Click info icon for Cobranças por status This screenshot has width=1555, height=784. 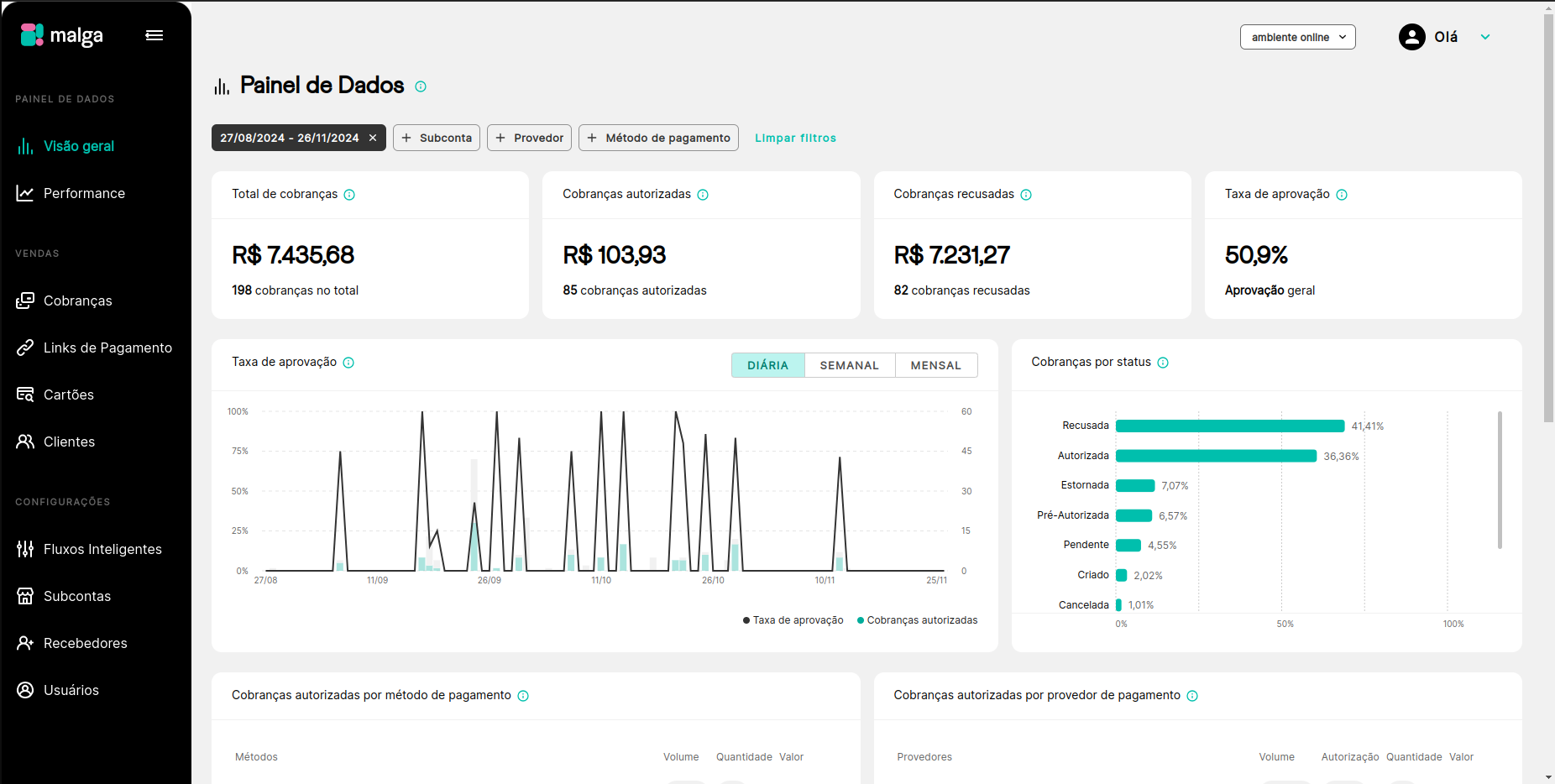click(x=1163, y=363)
